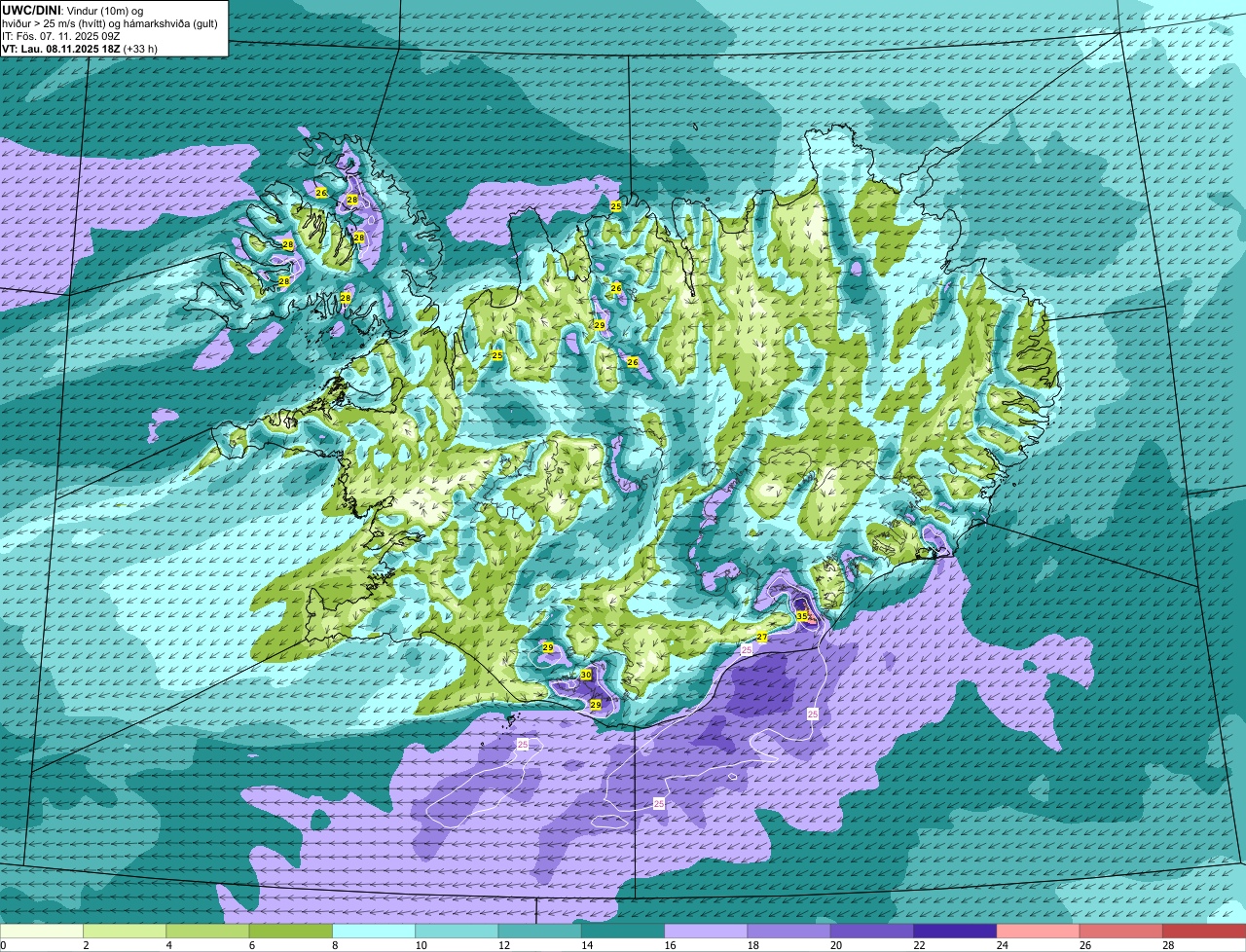This screenshot has height=952, width=1246.
Task: Click the legend scale label '0'
Action: pyautogui.click(x=4, y=945)
